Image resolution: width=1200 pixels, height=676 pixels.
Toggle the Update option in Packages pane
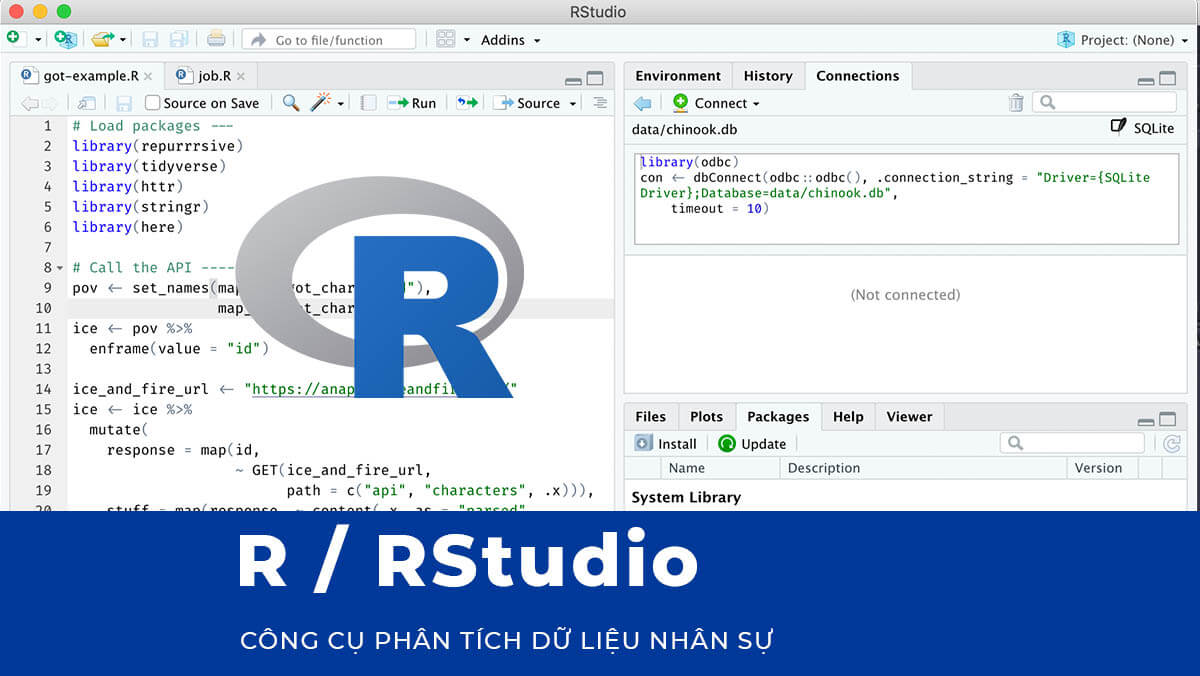[752, 443]
